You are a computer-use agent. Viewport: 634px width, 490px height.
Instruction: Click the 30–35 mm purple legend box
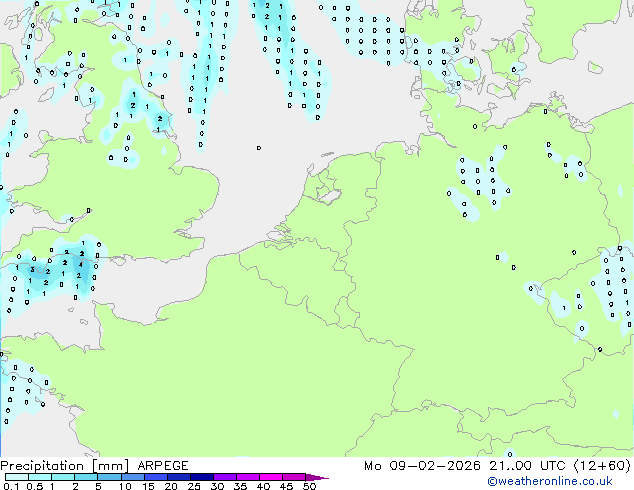point(224,477)
